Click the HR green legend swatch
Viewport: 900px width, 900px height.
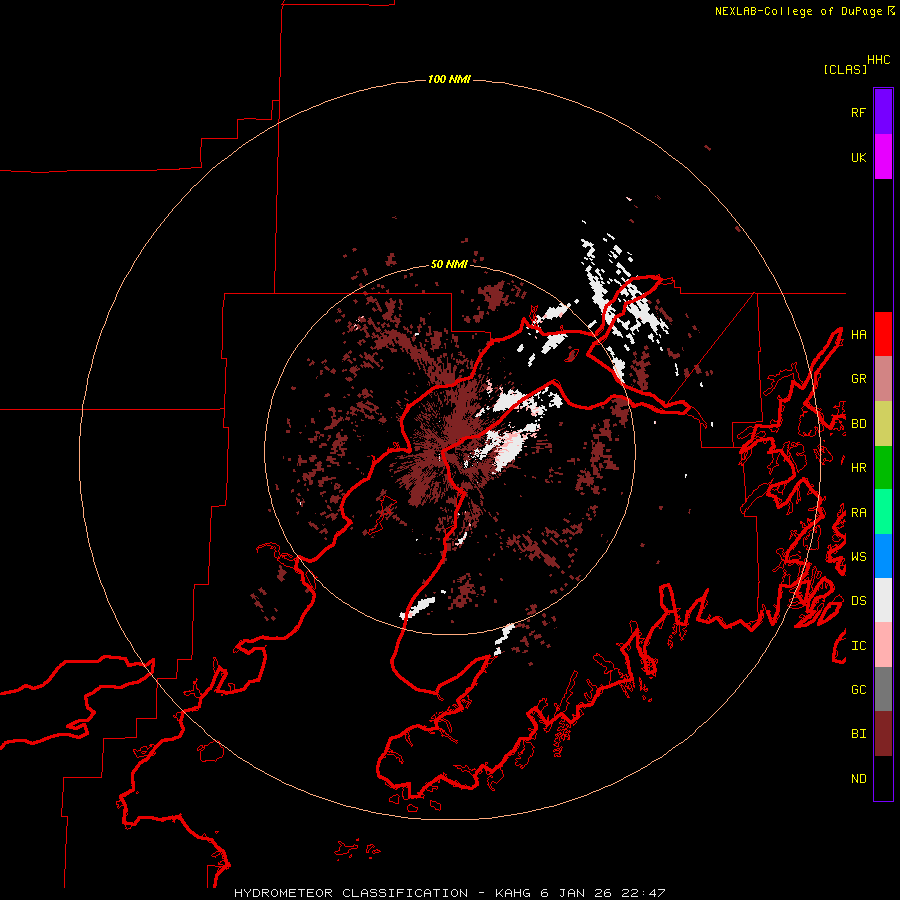[883, 468]
